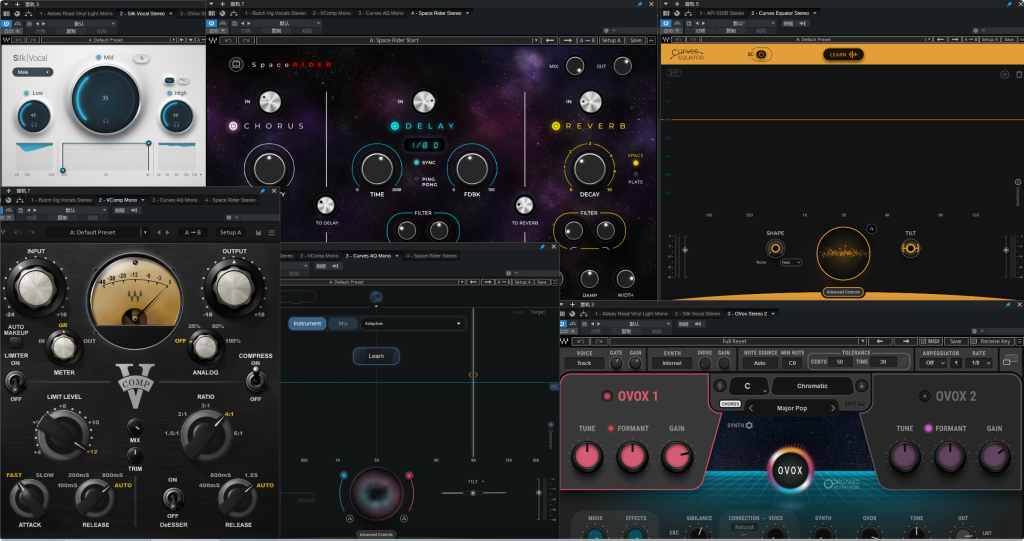
Task: Click the OVox center logo orb
Action: (790, 470)
